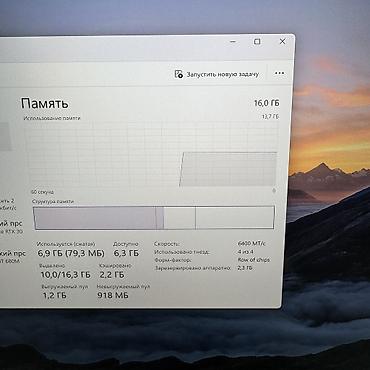Click the 13,7 ГБ graph maximum label

click(x=271, y=116)
